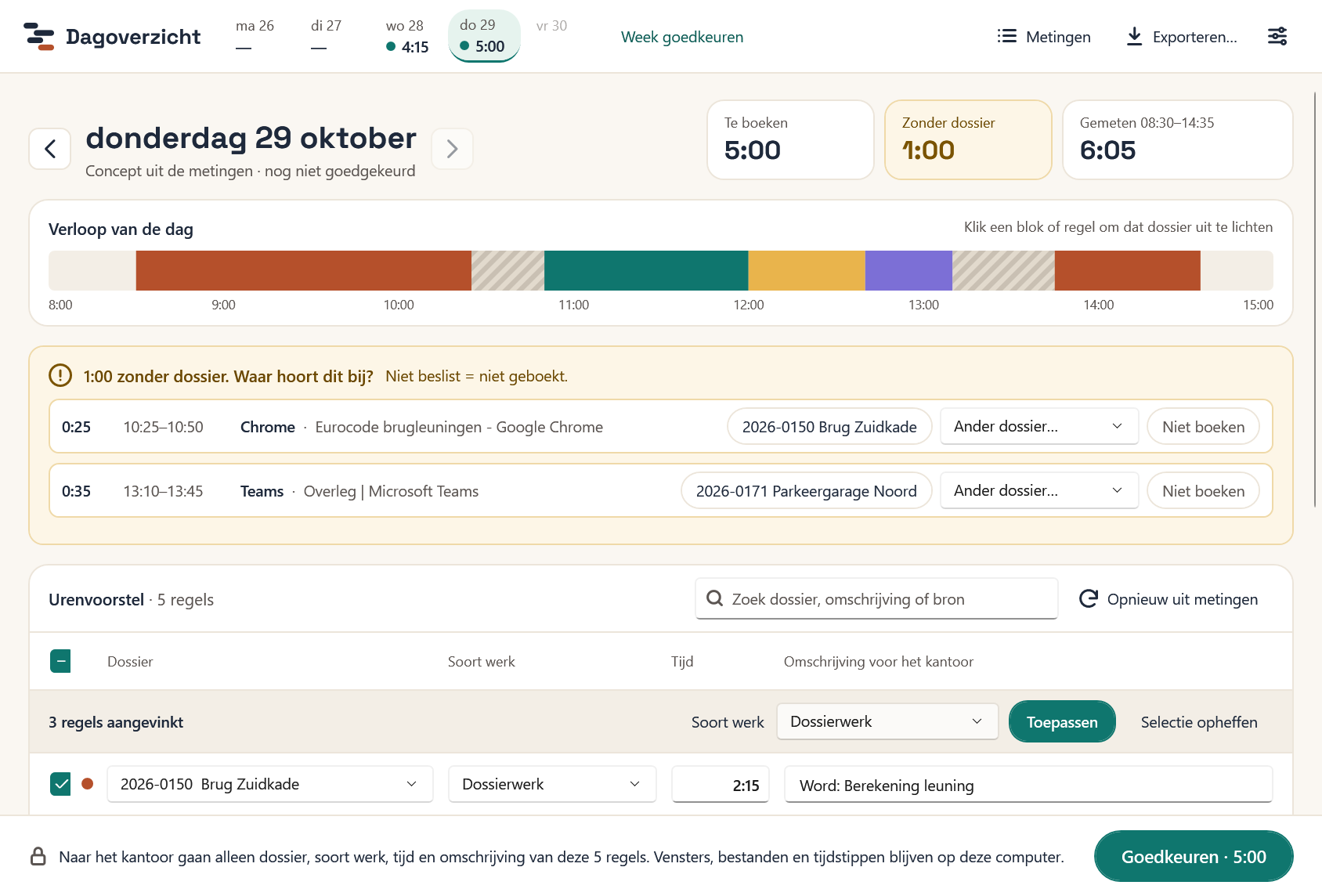Click hatched unassigned block near 10:30

click(507, 270)
